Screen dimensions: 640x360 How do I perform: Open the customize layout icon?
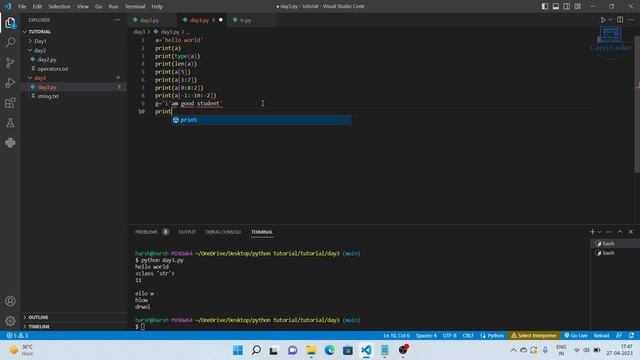click(578, 6)
